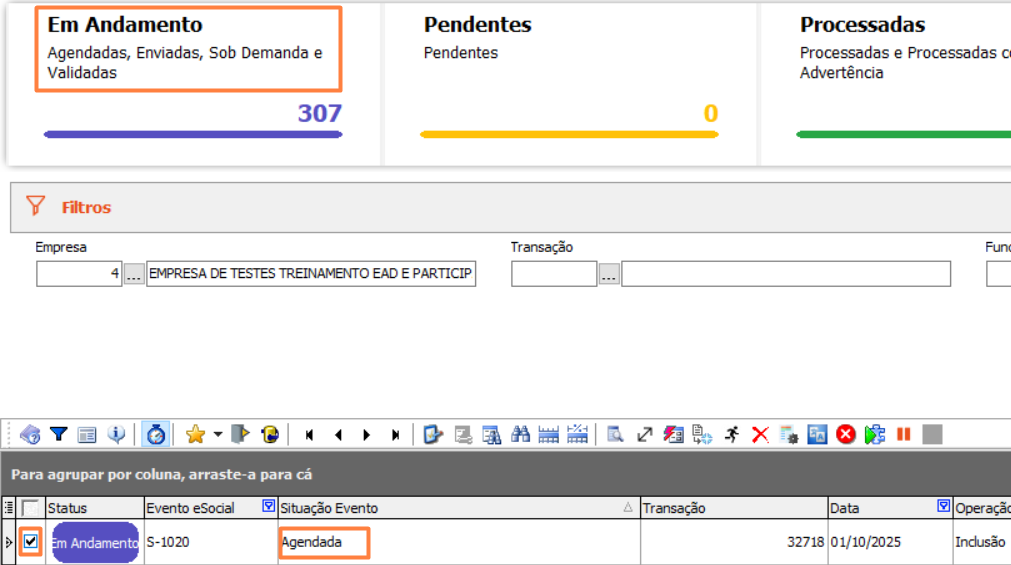The image size is (1011, 565).
Task: Uncheck the S-1020 row checkbox
Action: (x=31, y=542)
